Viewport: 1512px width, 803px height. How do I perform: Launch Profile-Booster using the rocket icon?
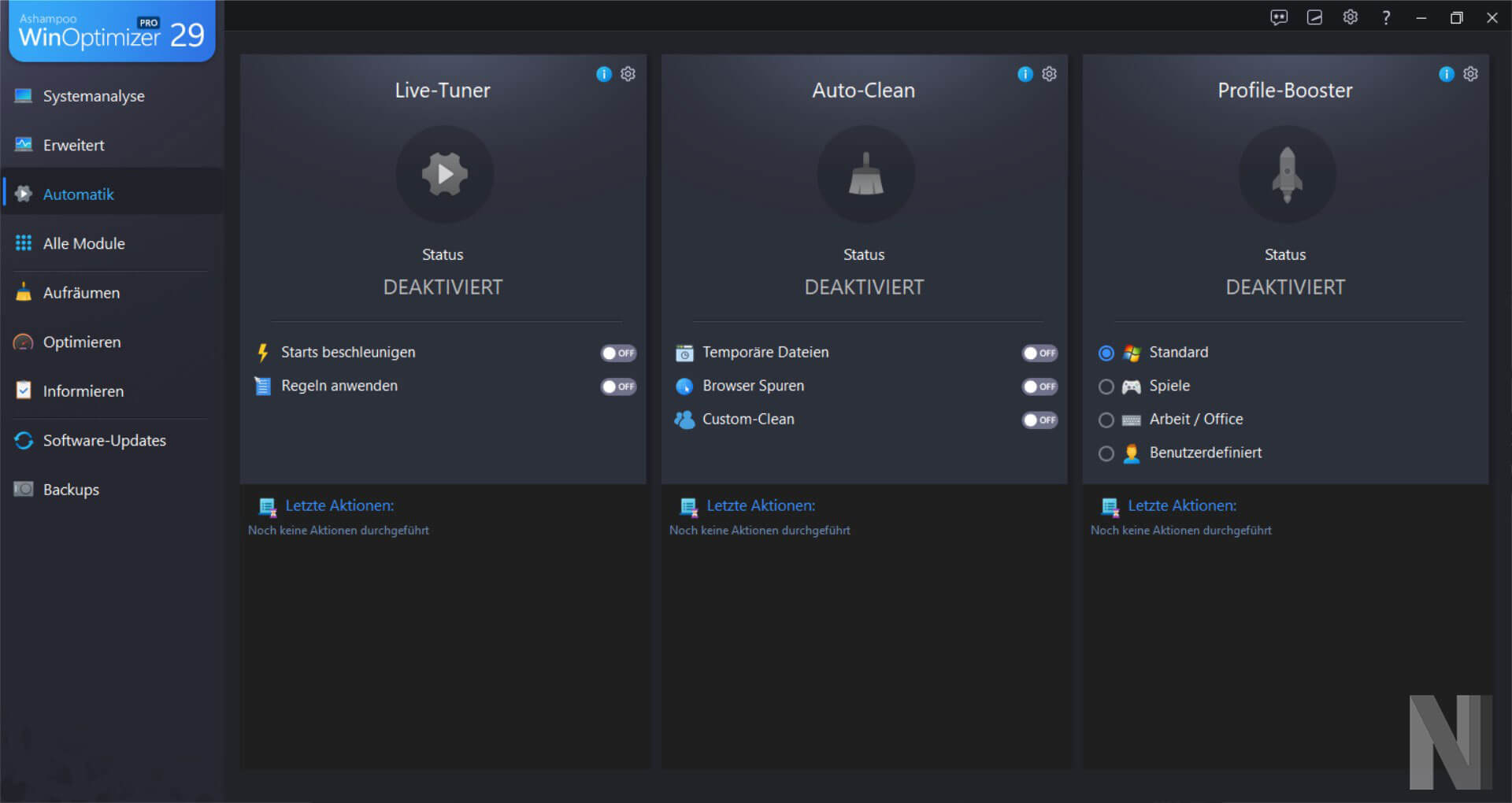1287,174
